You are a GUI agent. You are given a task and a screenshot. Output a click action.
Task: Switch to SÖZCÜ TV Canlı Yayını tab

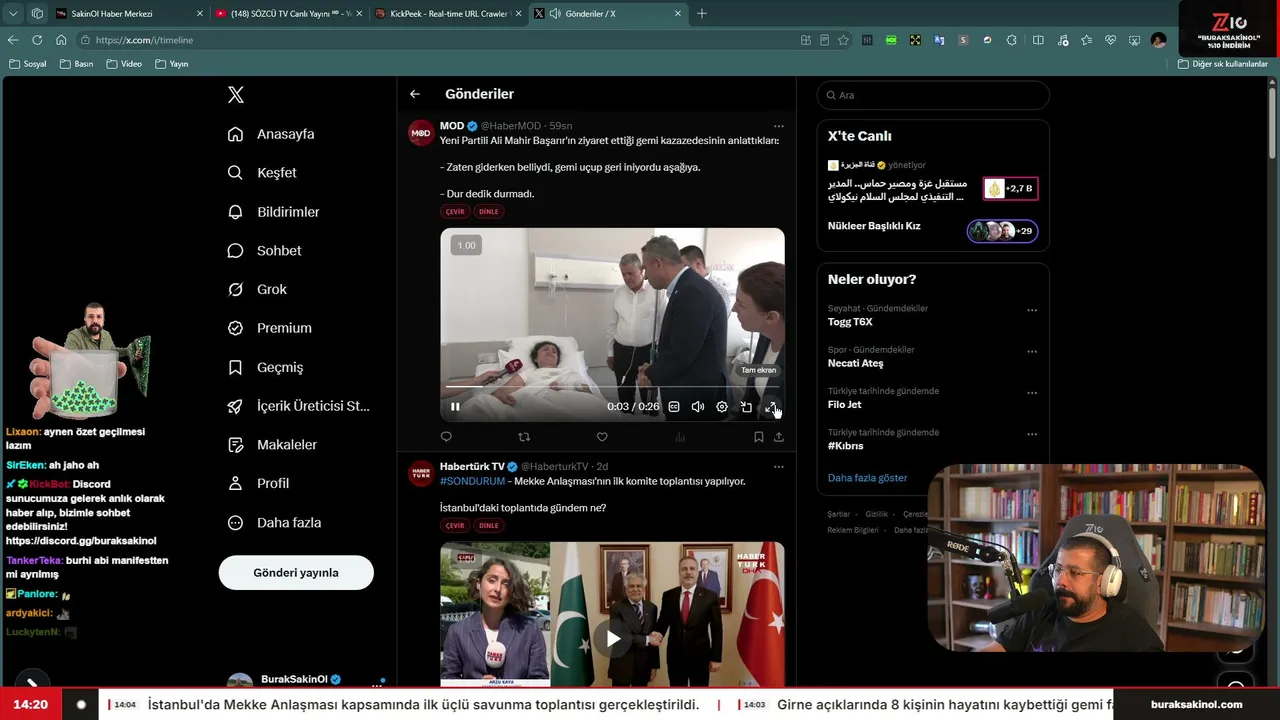(x=288, y=14)
